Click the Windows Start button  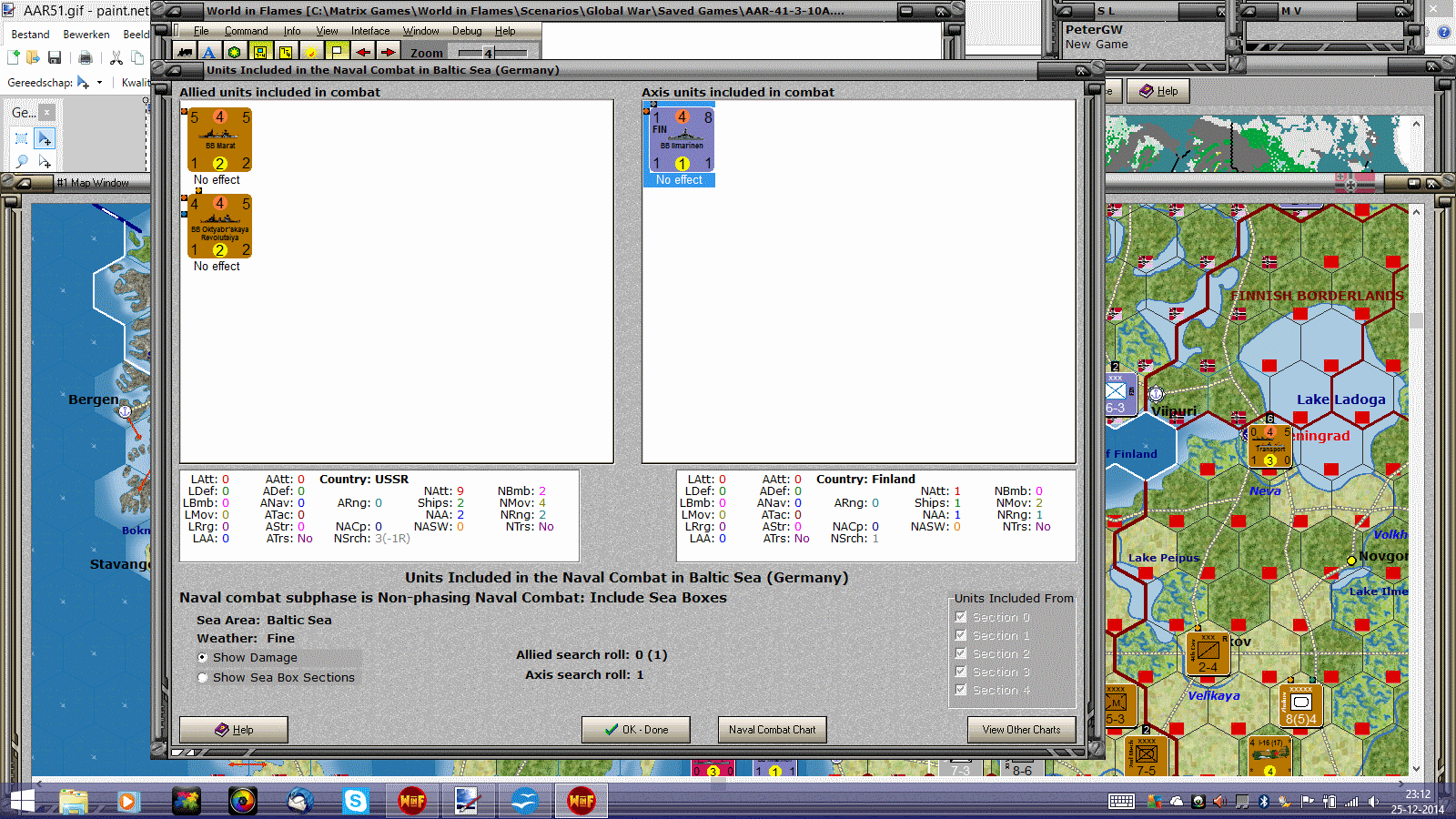coord(22,801)
